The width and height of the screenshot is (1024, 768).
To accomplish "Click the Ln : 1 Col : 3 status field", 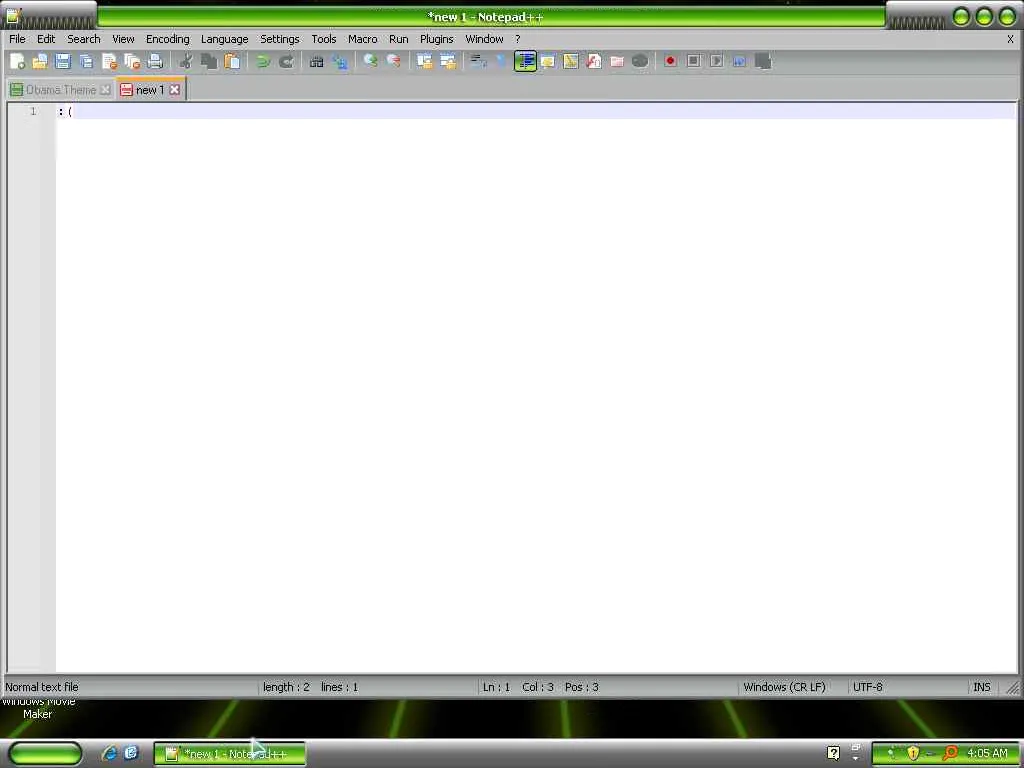I will pos(540,687).
